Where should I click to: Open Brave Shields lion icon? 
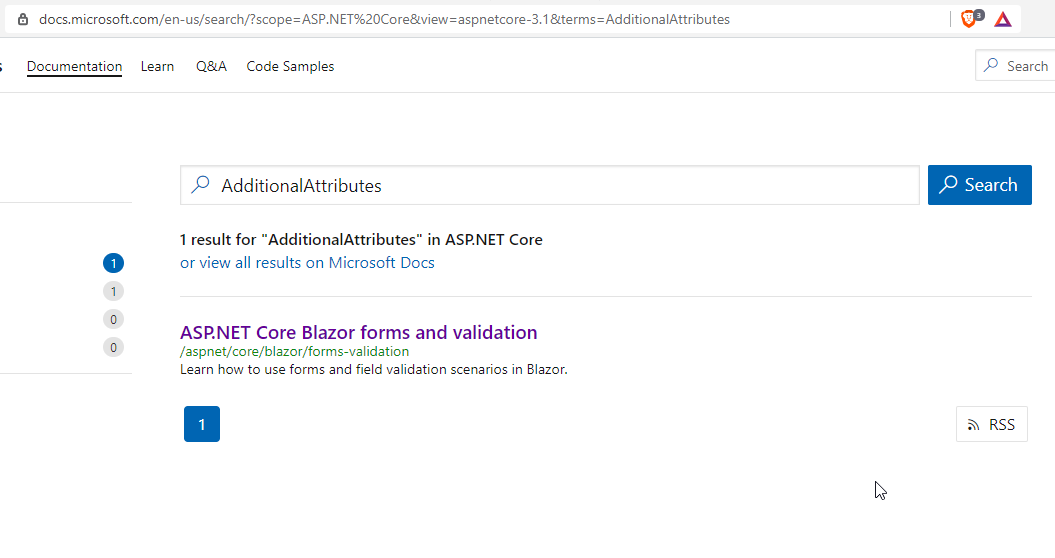pos(970,19)
